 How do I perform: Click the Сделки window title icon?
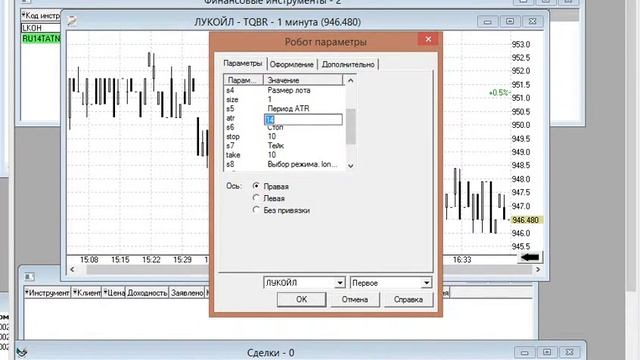pos(22,352)
